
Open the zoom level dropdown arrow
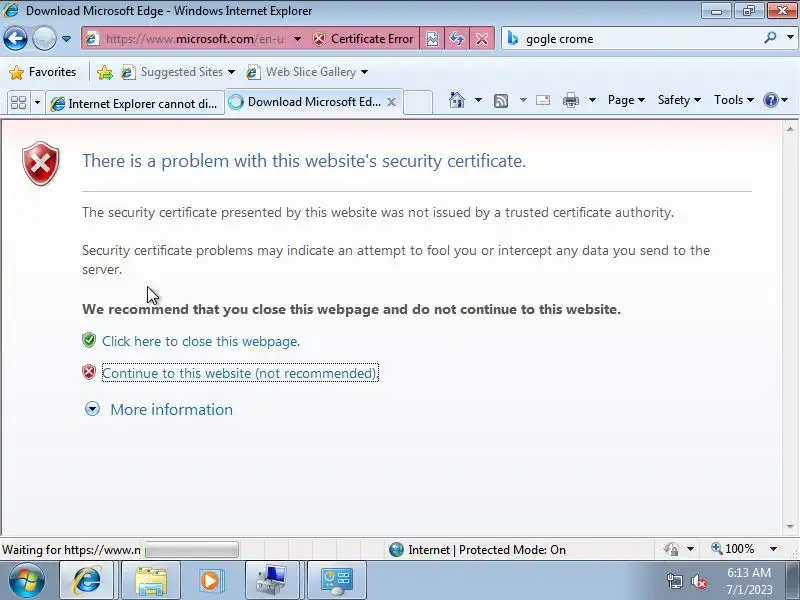coord(773,549)
